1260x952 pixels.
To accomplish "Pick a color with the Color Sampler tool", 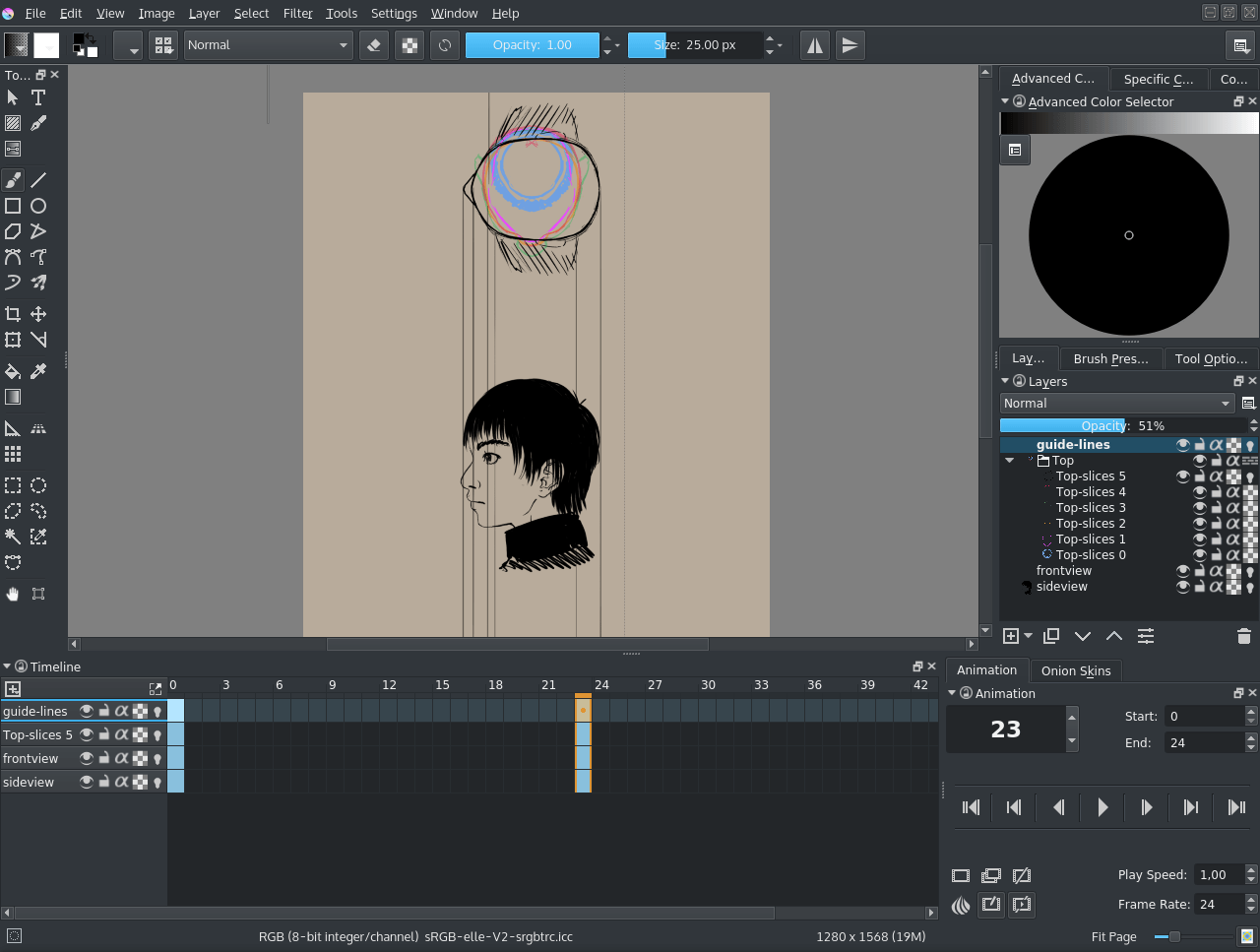I will point(38,371).
